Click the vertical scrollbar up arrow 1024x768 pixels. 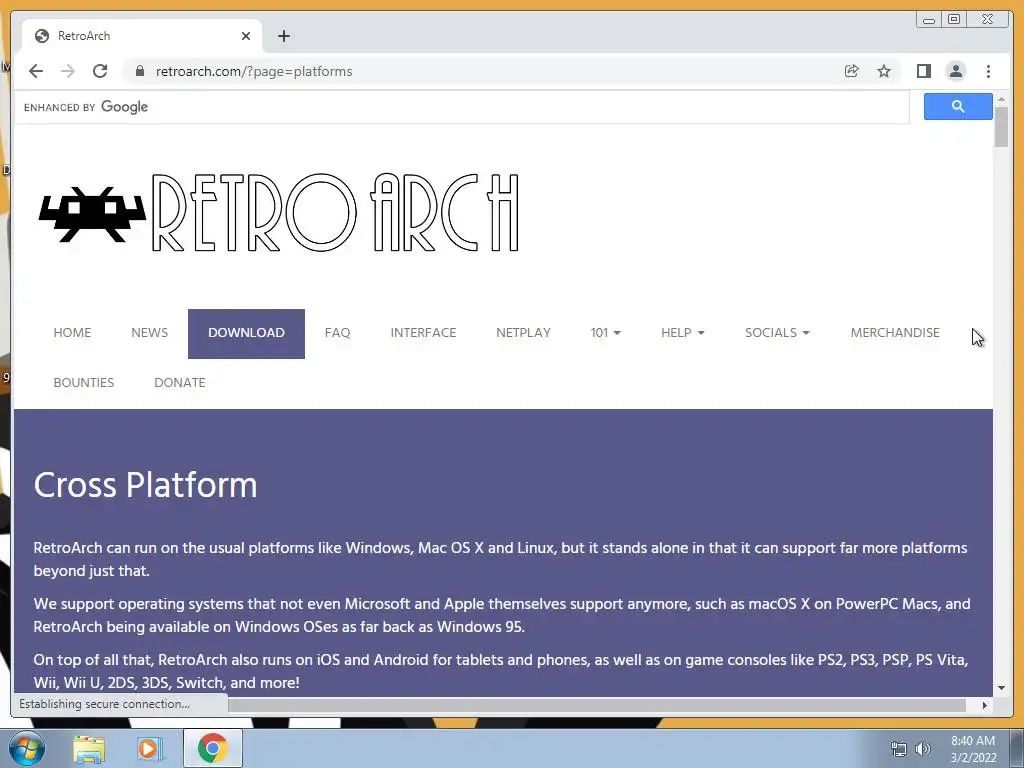[1001, 100]
